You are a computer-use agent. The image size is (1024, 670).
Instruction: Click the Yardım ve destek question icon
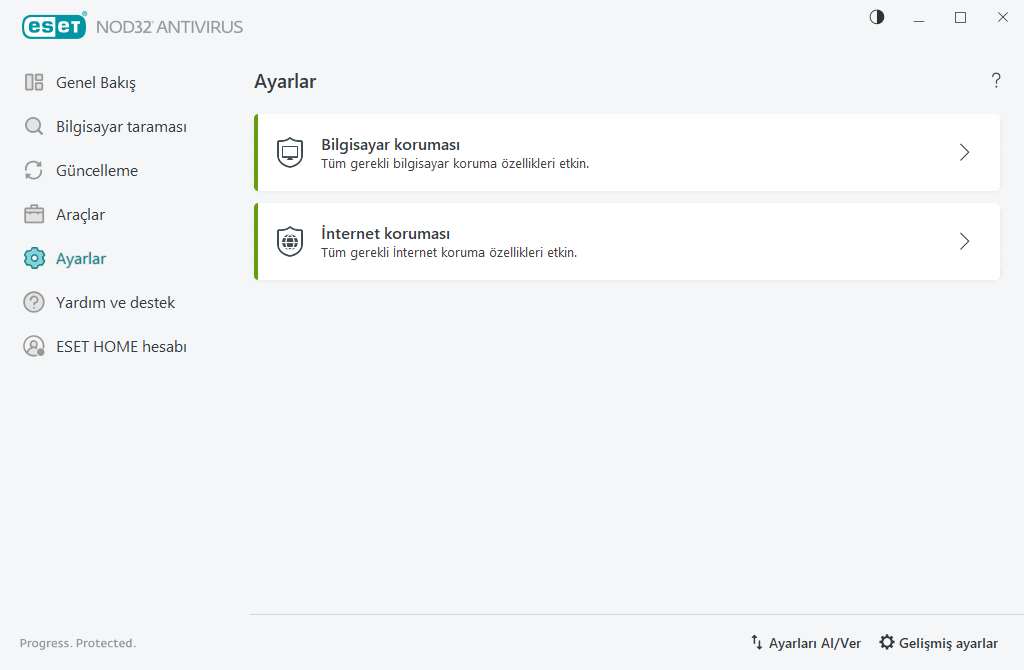click(x=34, y=303)
